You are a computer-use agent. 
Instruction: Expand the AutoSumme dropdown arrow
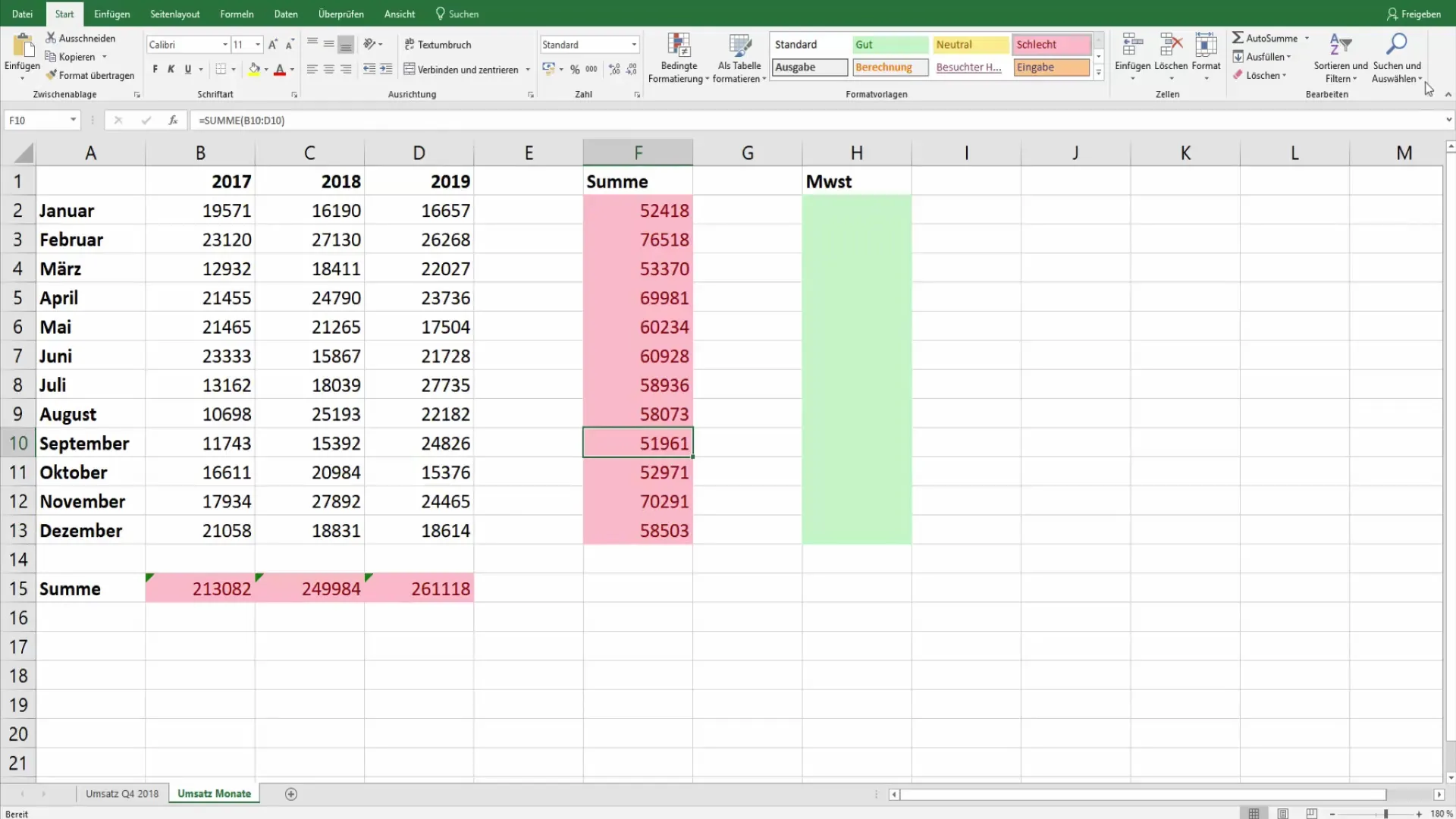1307,38
